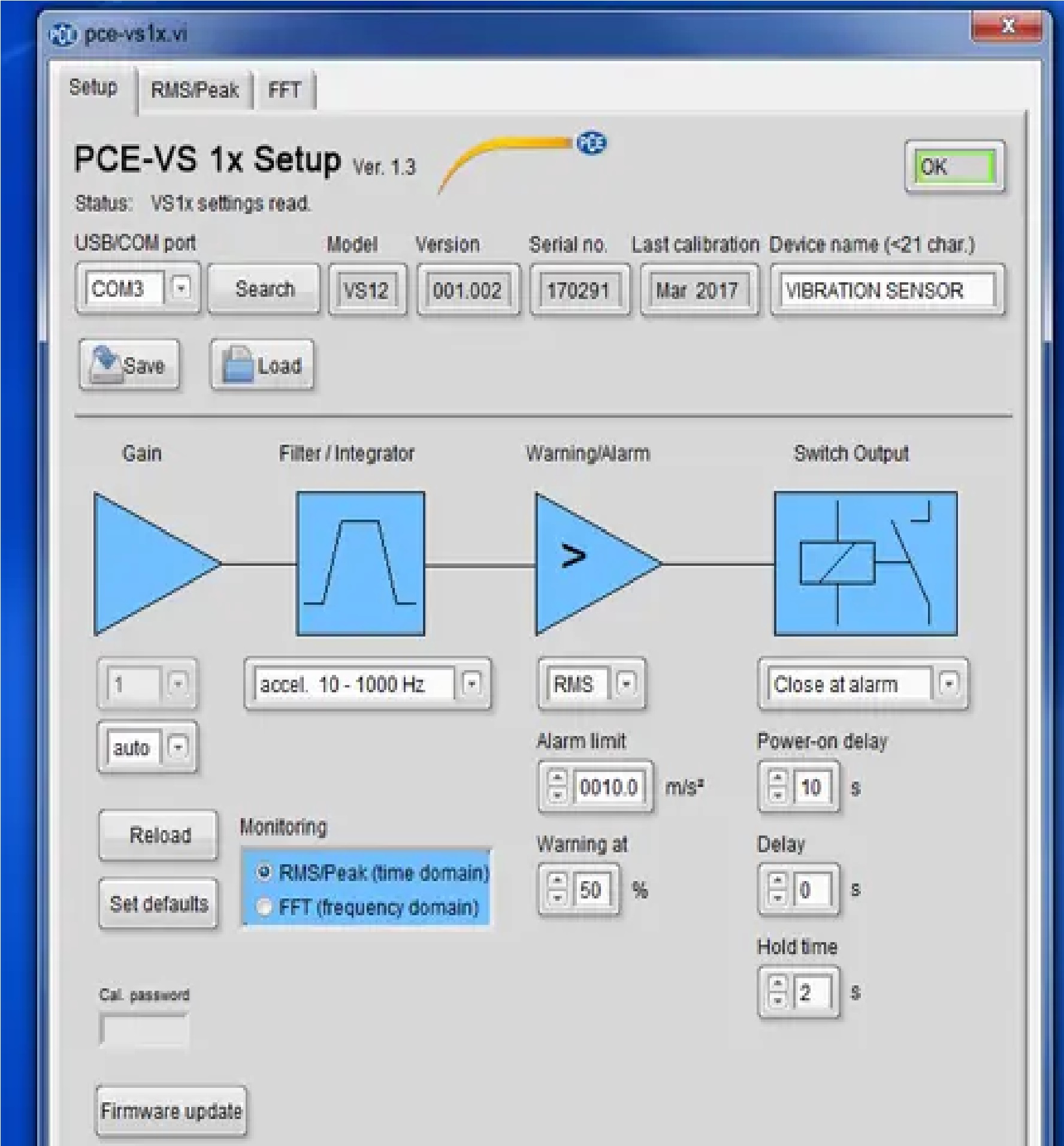The width and height of the screenshot is (1064, 1146).
Task: Click the Save button
Action: tap(129, 365)
